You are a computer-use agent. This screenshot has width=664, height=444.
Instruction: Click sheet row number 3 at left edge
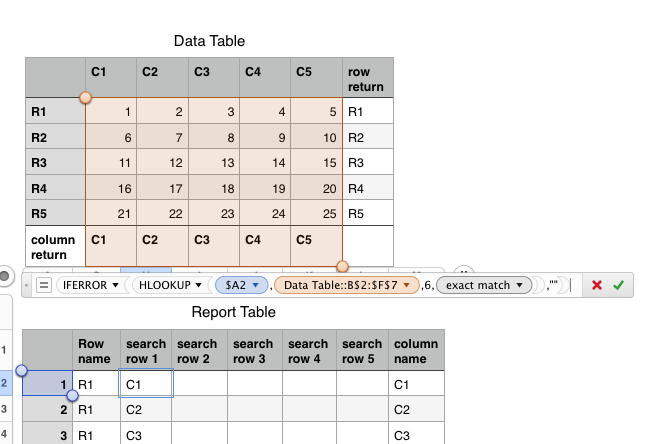point(4,409)
